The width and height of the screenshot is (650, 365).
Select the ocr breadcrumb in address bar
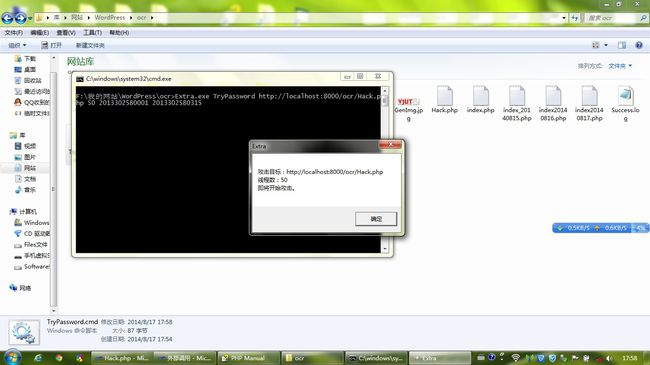[x=141, y=17]
